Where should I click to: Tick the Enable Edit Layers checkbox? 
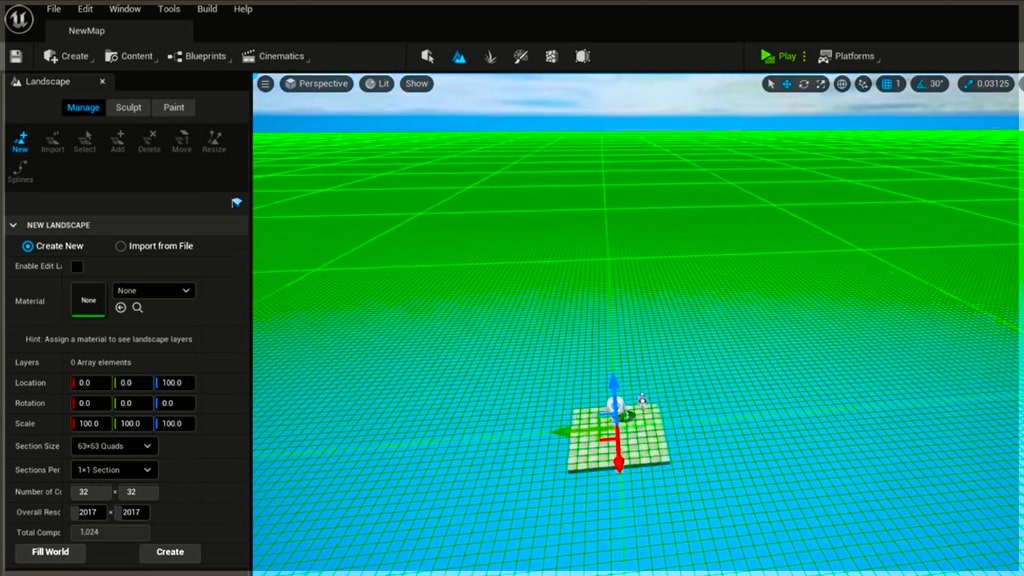point(77,266)
